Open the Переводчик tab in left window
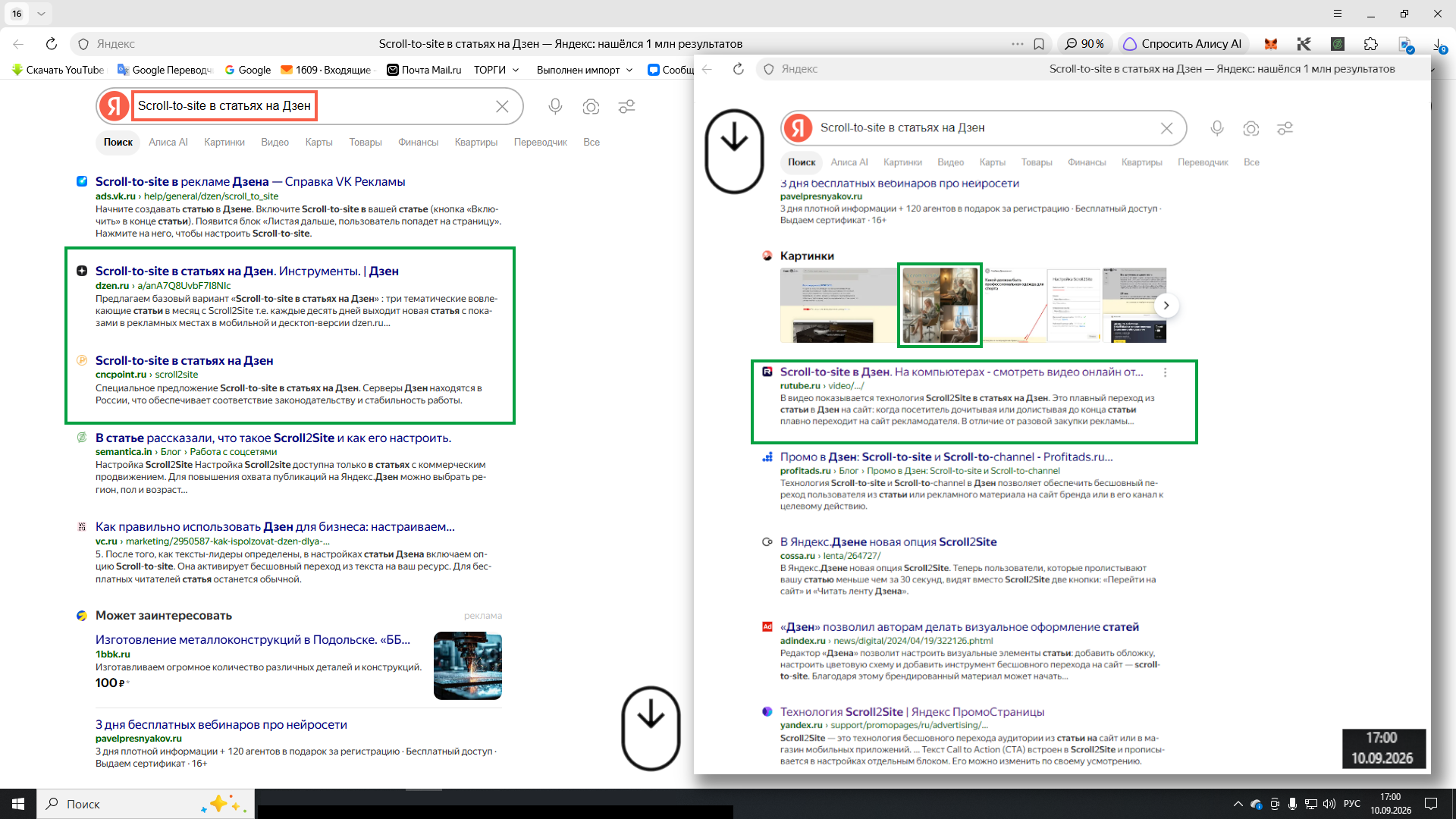 click(x=540, y=142)
